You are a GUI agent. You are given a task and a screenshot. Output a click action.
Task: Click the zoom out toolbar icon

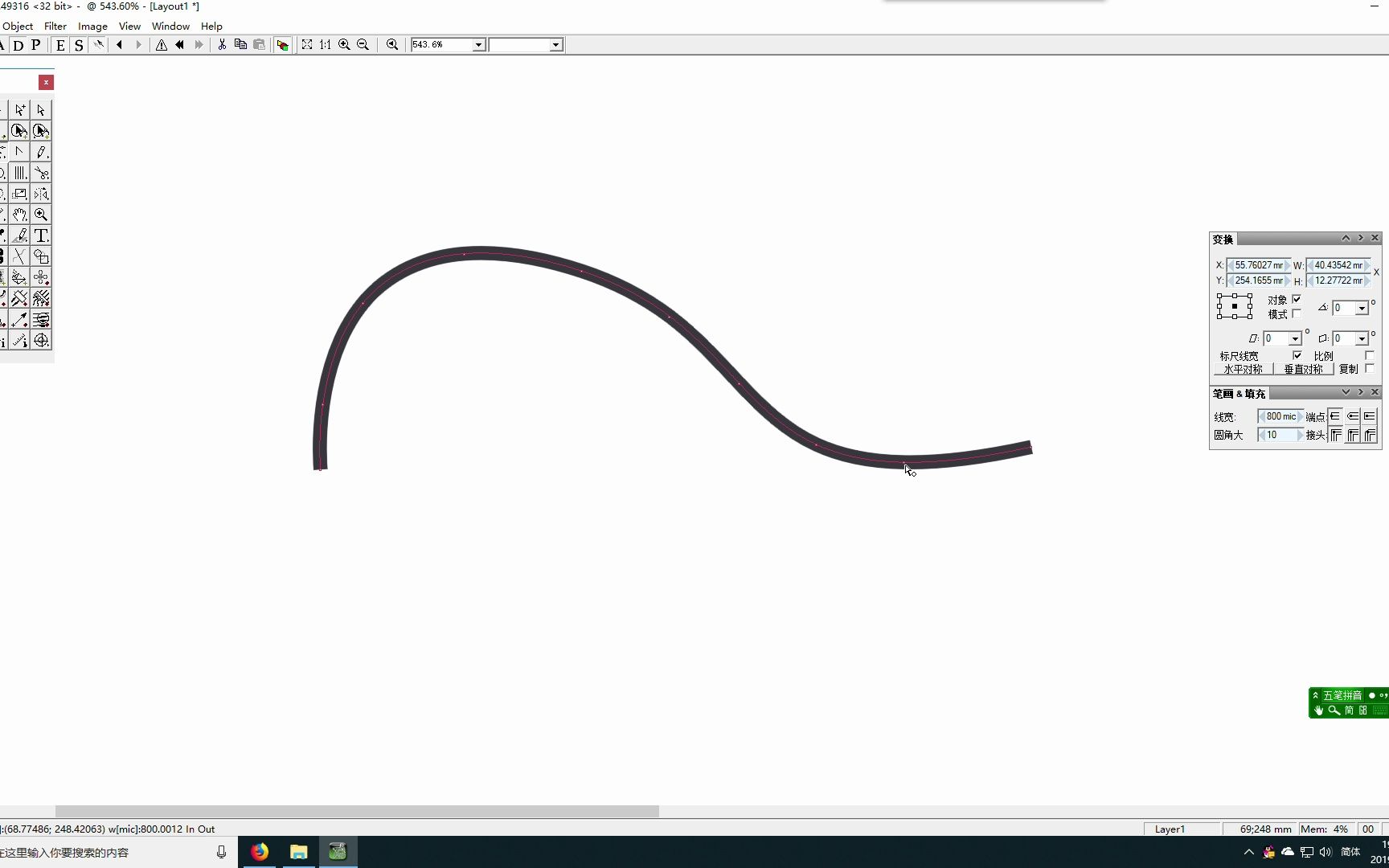pyautogui.click(x=363, y=45)
